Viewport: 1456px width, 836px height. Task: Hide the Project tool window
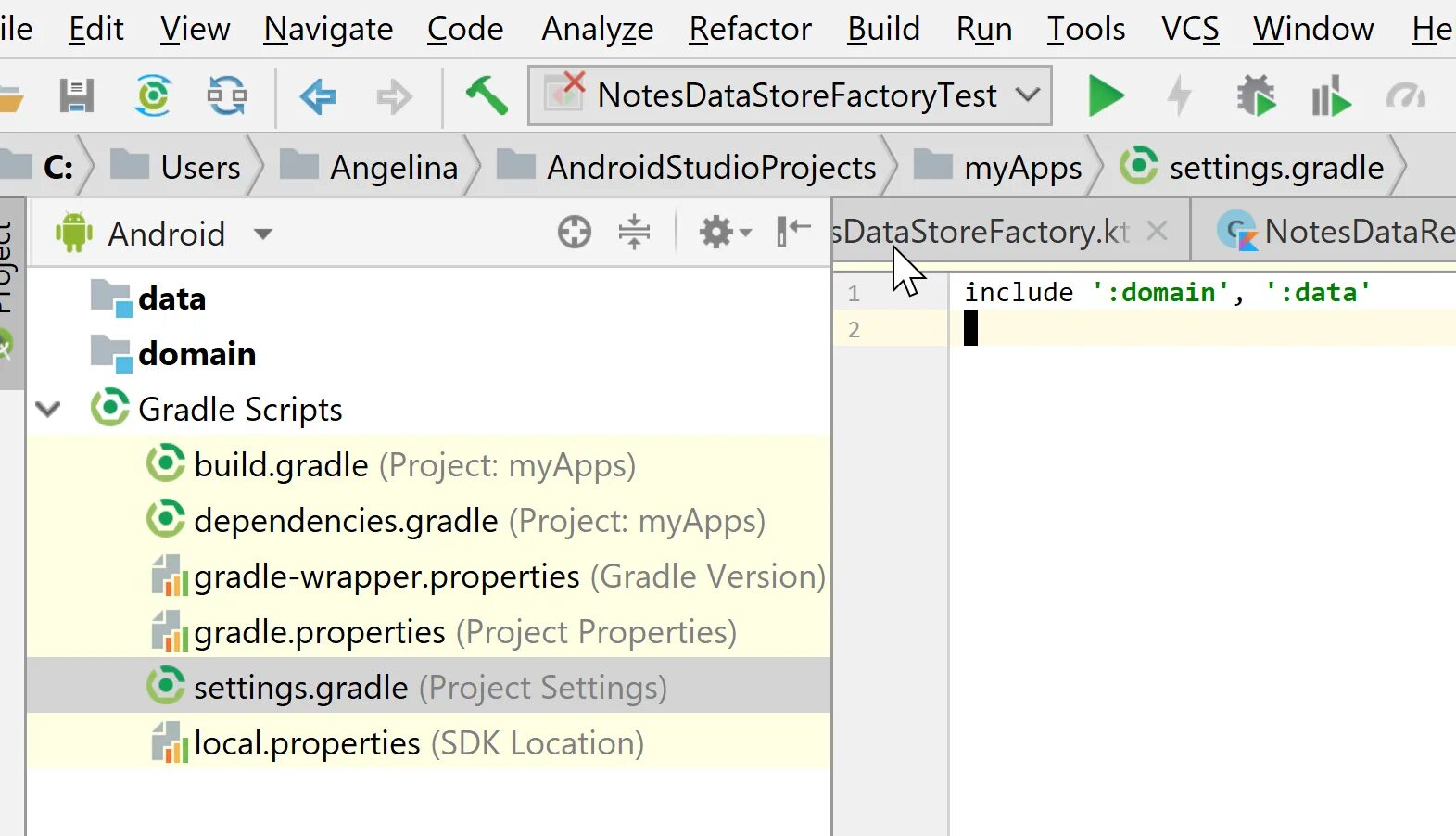tap(793, 232)
